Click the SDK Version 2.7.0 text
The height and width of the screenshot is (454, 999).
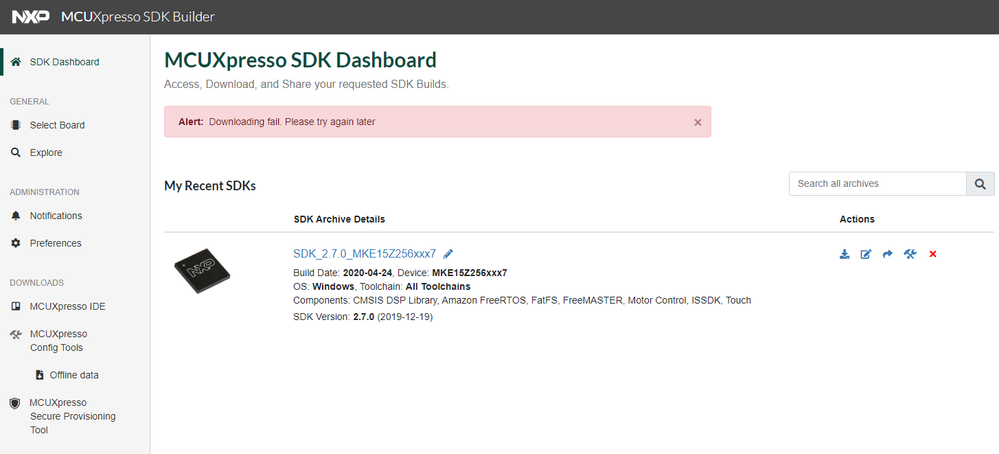[363, 316]
